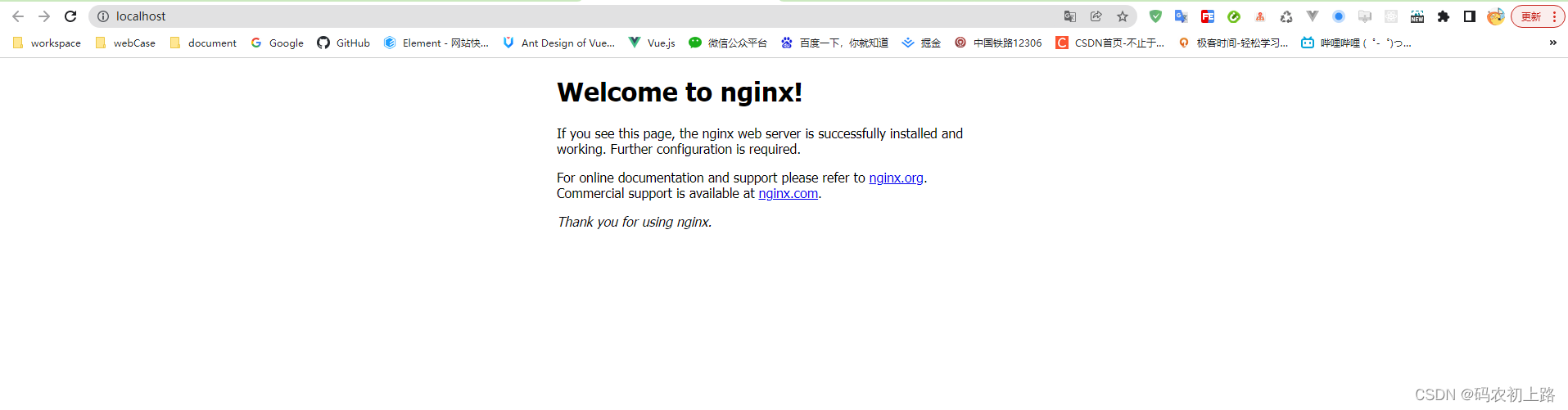
Task: Toggle the browser side panel
Action: (x=1470, y=16)
